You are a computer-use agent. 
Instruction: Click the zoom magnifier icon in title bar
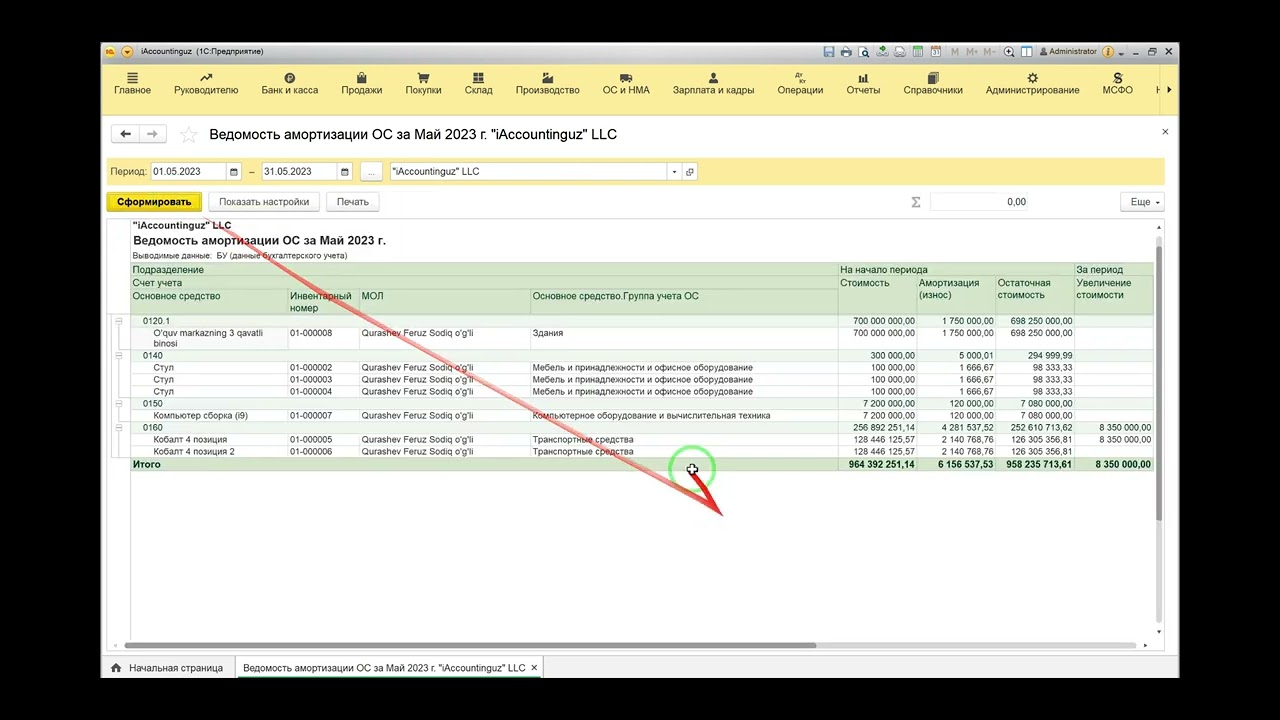point(1010,52)
